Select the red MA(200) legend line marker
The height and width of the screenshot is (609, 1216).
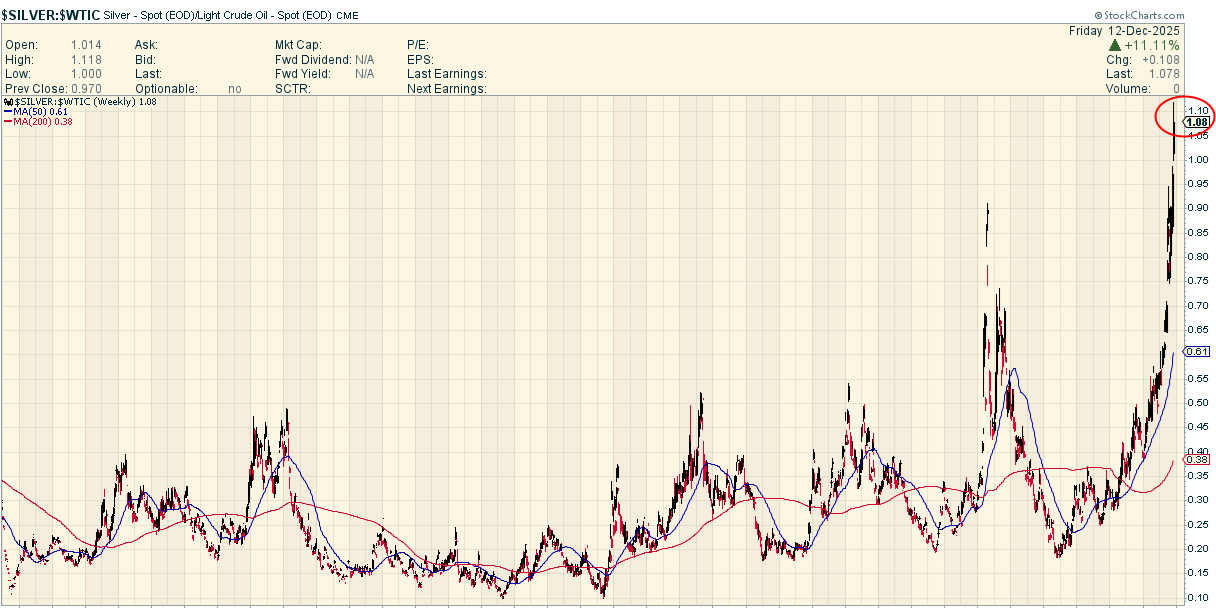pyautogui.click(x=8, y=121)
